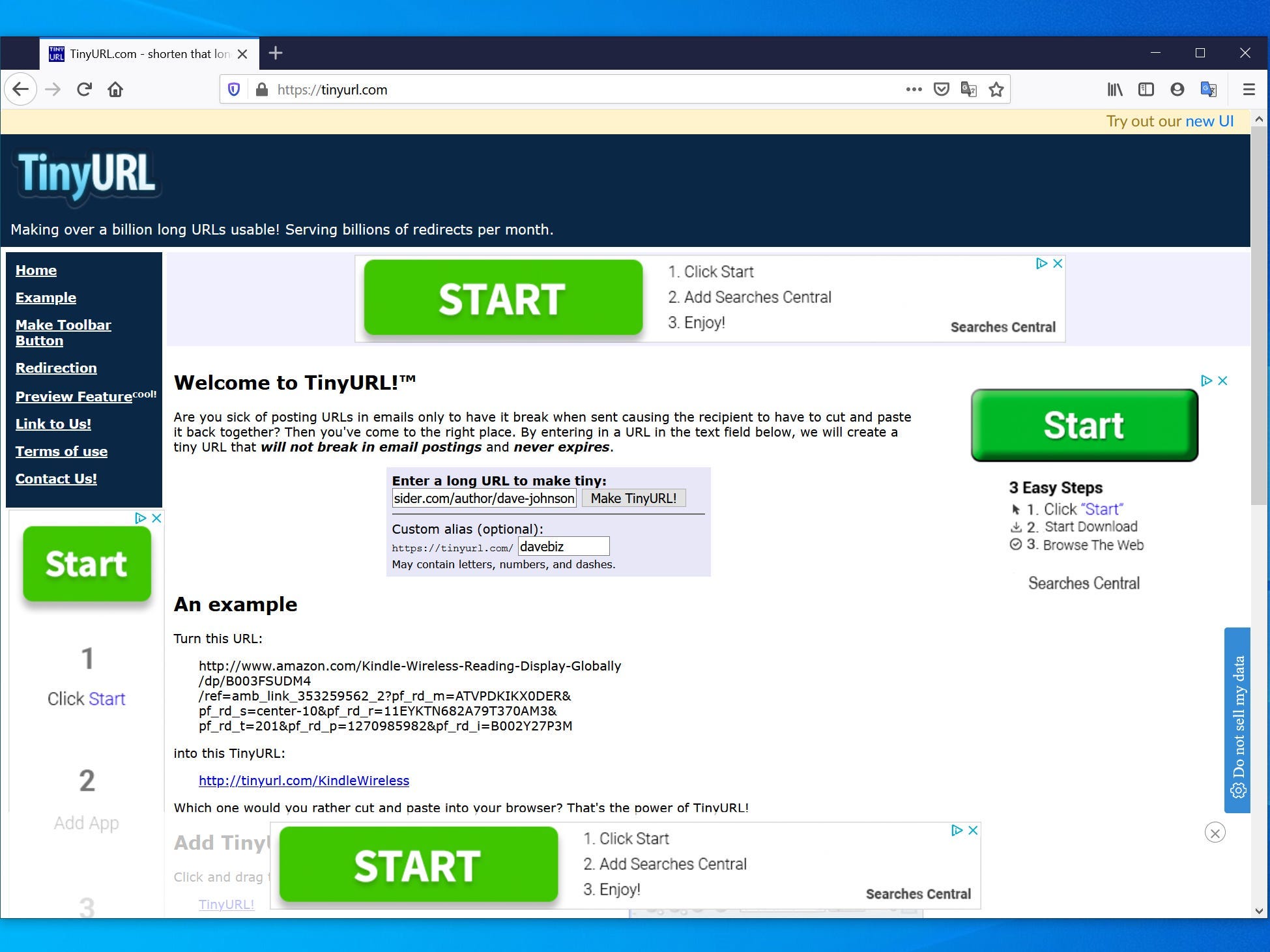
Task: Click scrollbar up arrow
Action: 1259,120
